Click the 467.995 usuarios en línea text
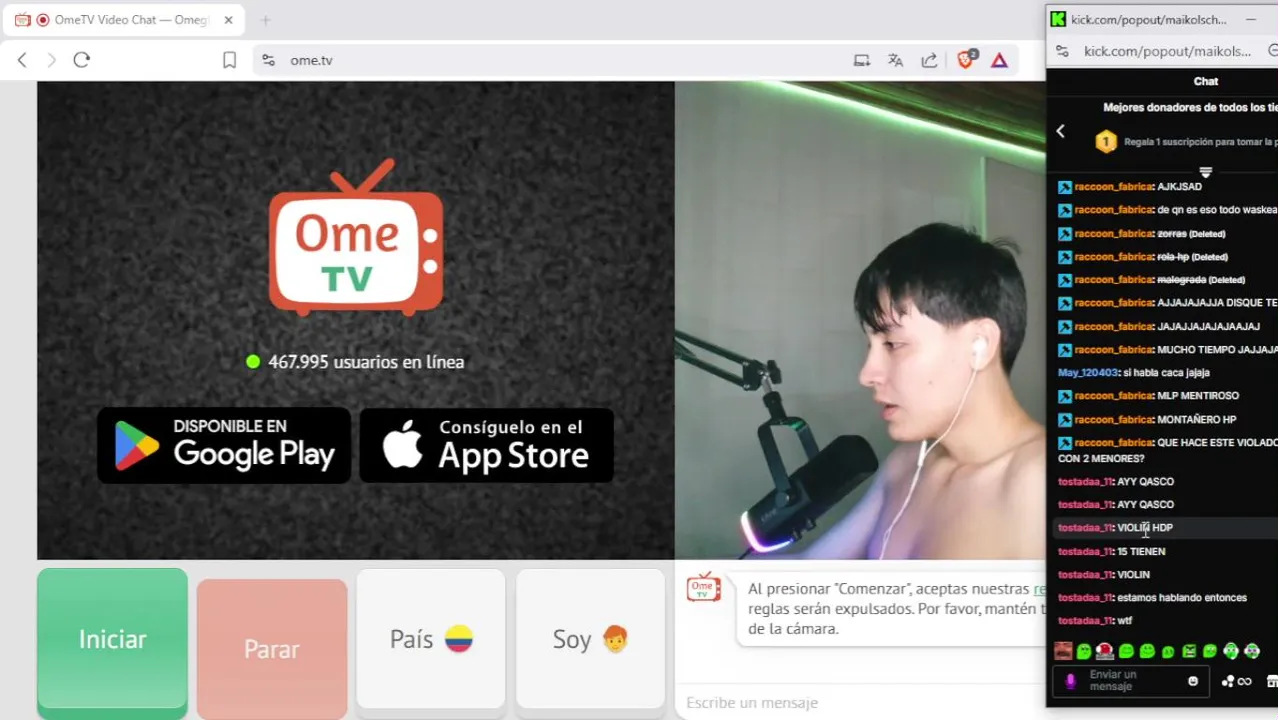This screenshot has width=1278, height=720. pyautogui.click(x=366, y=362)
